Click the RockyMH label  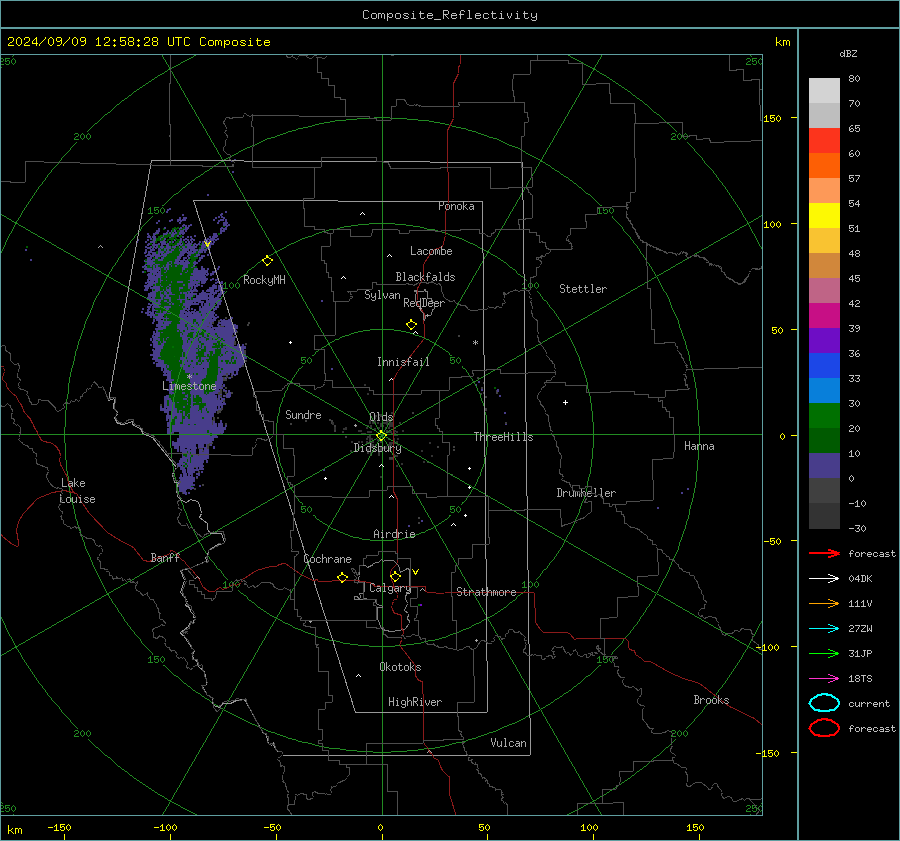pyautogui.click(x=264, y=280)
